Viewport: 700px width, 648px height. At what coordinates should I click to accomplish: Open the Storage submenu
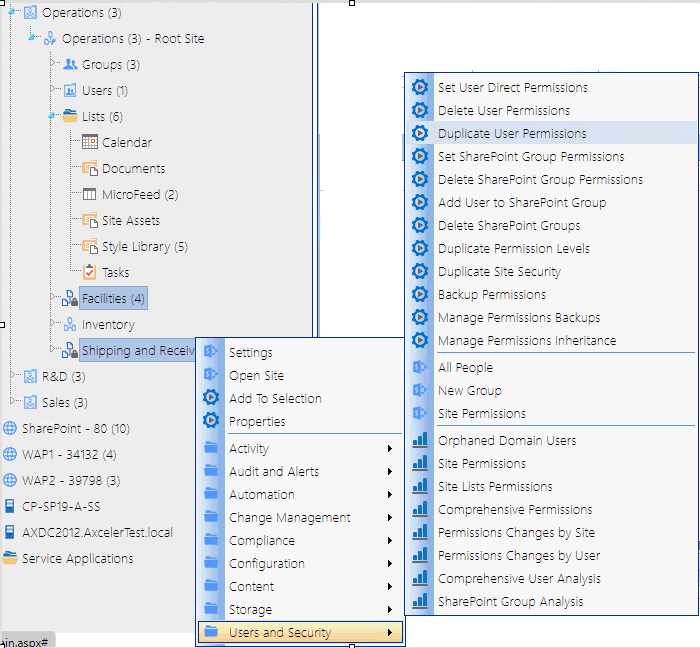coord(300,609)
